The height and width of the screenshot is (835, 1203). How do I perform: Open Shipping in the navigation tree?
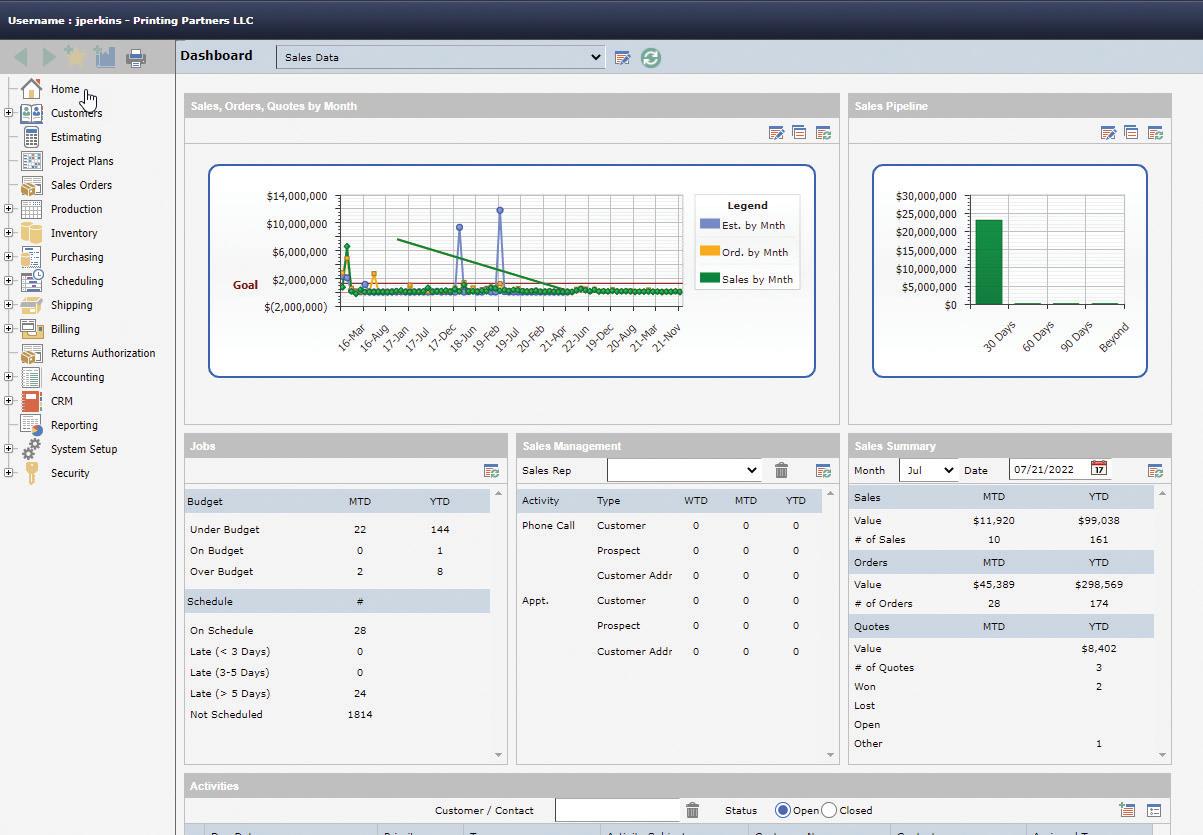pyautogui.click(x=71, y=305)
